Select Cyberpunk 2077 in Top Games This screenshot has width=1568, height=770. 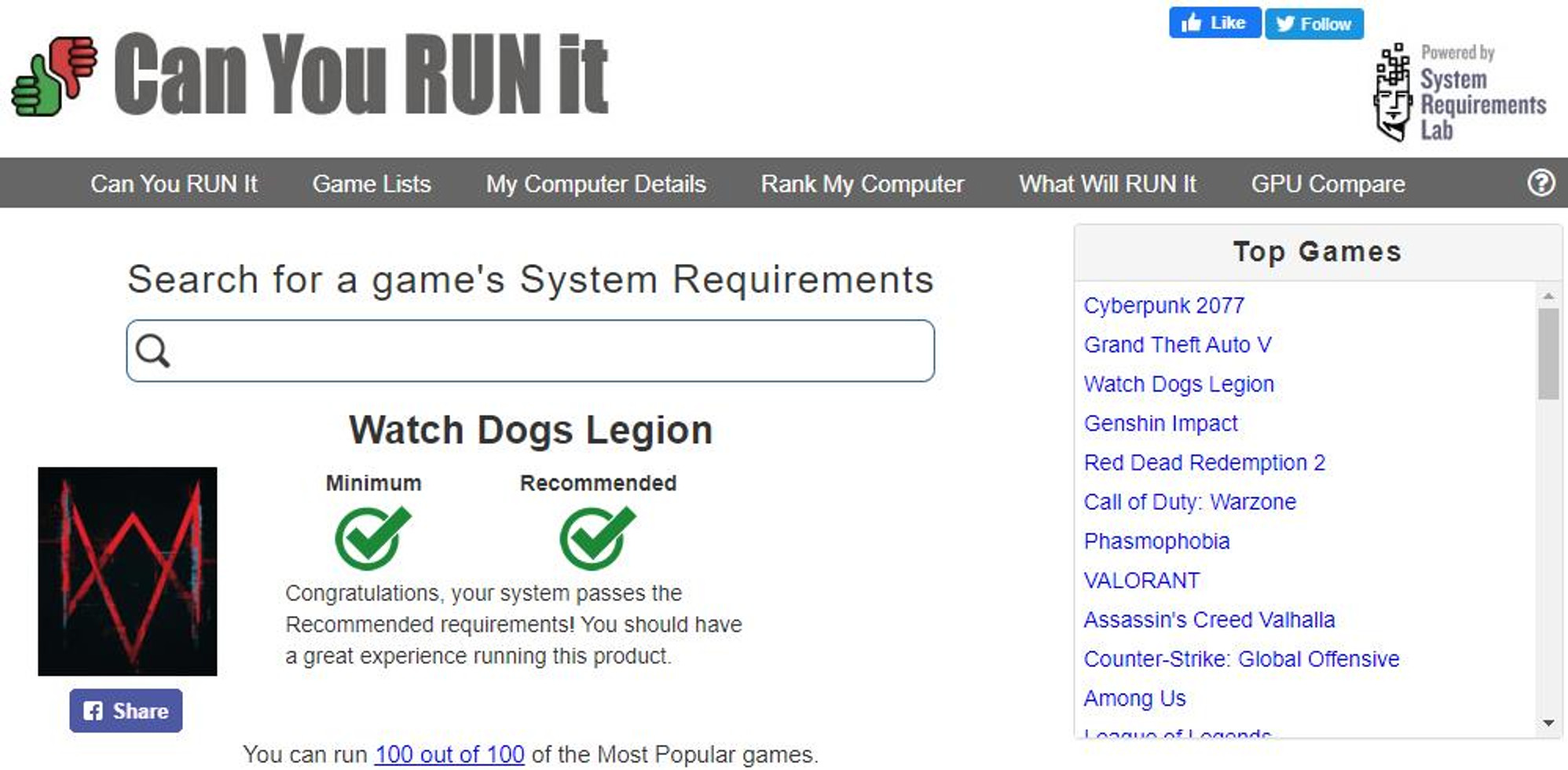tap(1164, 305)
